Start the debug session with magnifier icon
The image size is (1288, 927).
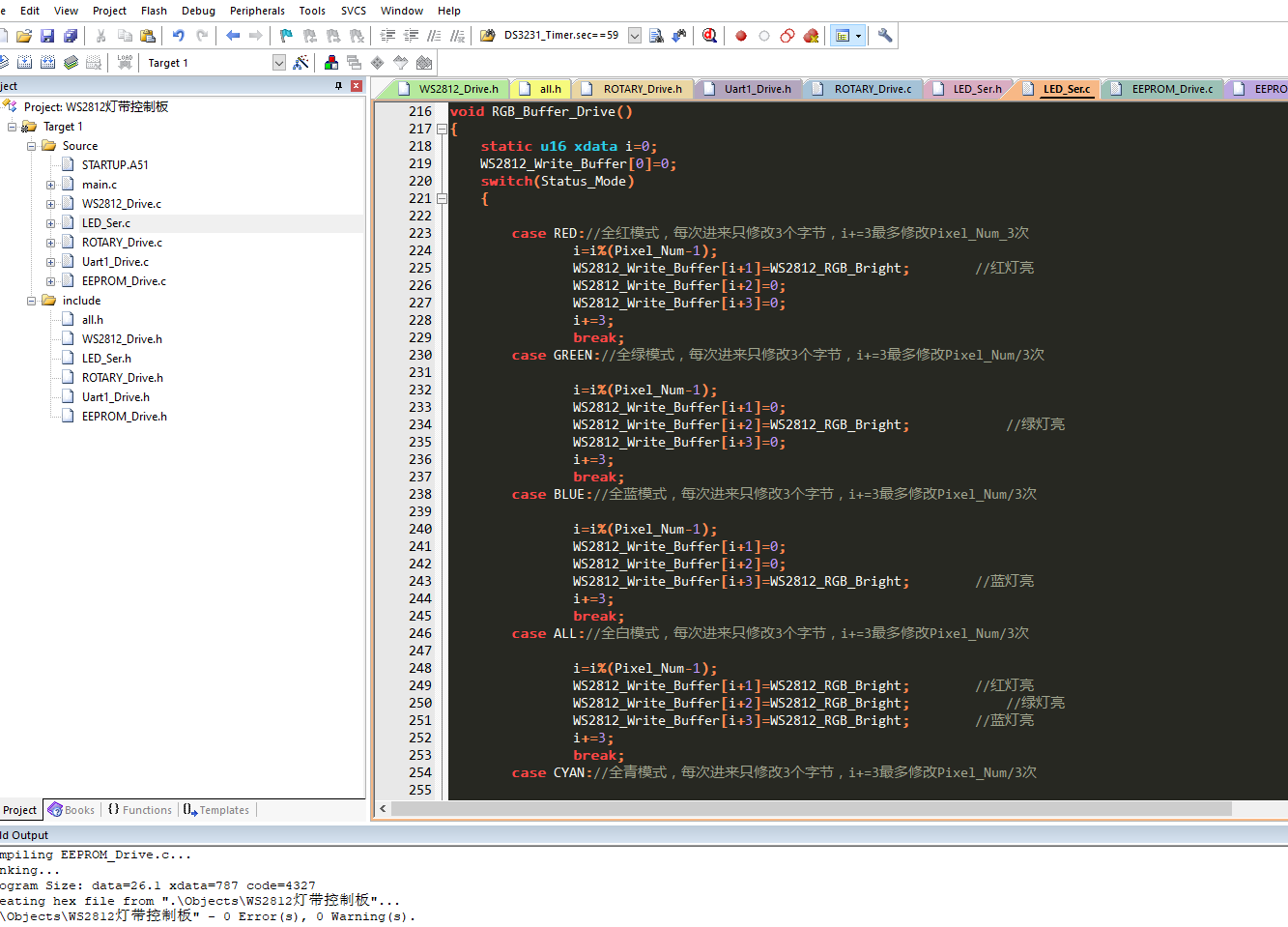pos(709,36)
